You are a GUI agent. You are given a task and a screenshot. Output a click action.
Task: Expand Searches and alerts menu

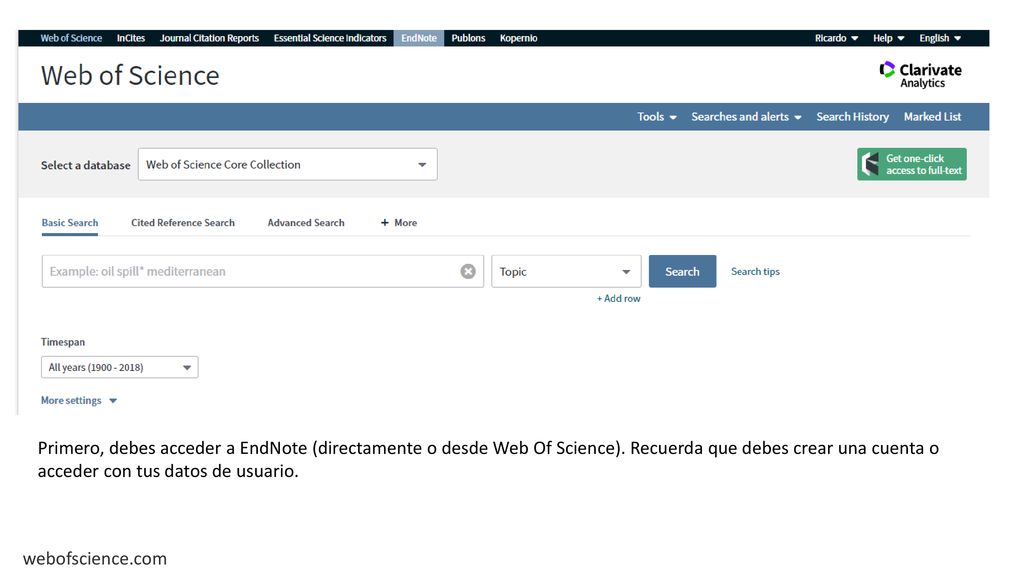746,117
